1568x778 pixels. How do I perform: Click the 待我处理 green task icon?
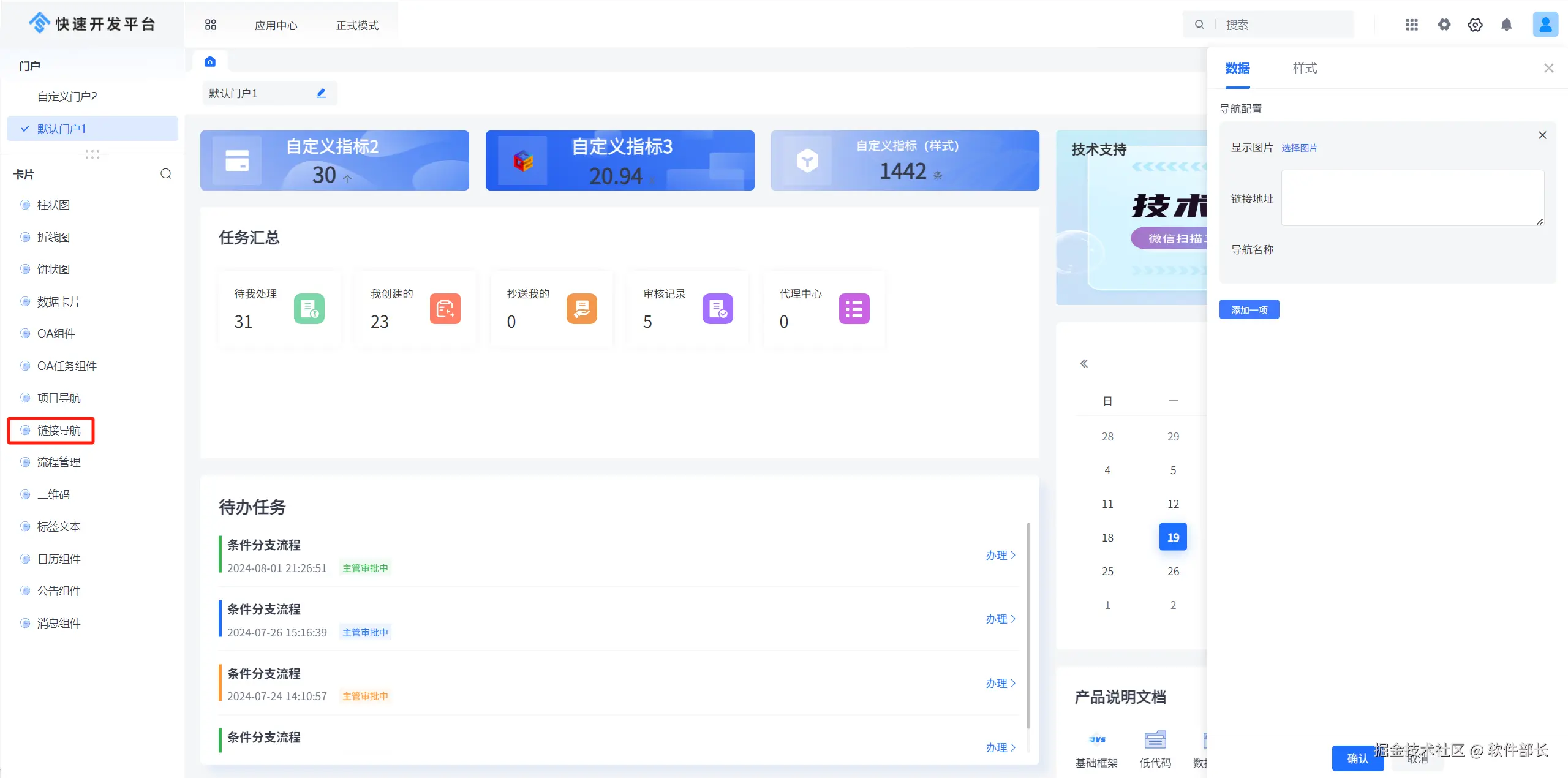tap(309, 309)
